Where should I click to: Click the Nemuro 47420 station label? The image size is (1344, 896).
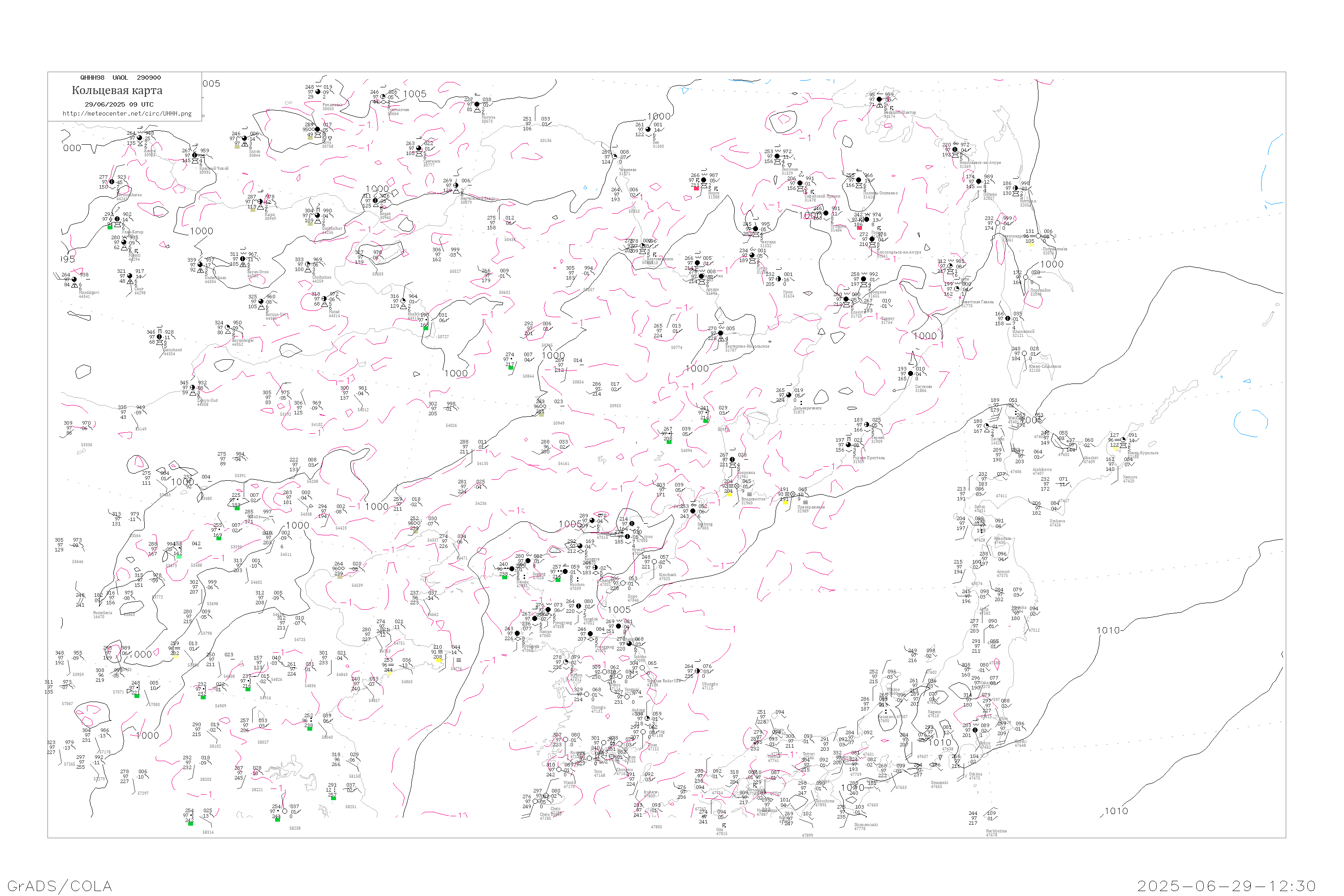coord(1130,479)
